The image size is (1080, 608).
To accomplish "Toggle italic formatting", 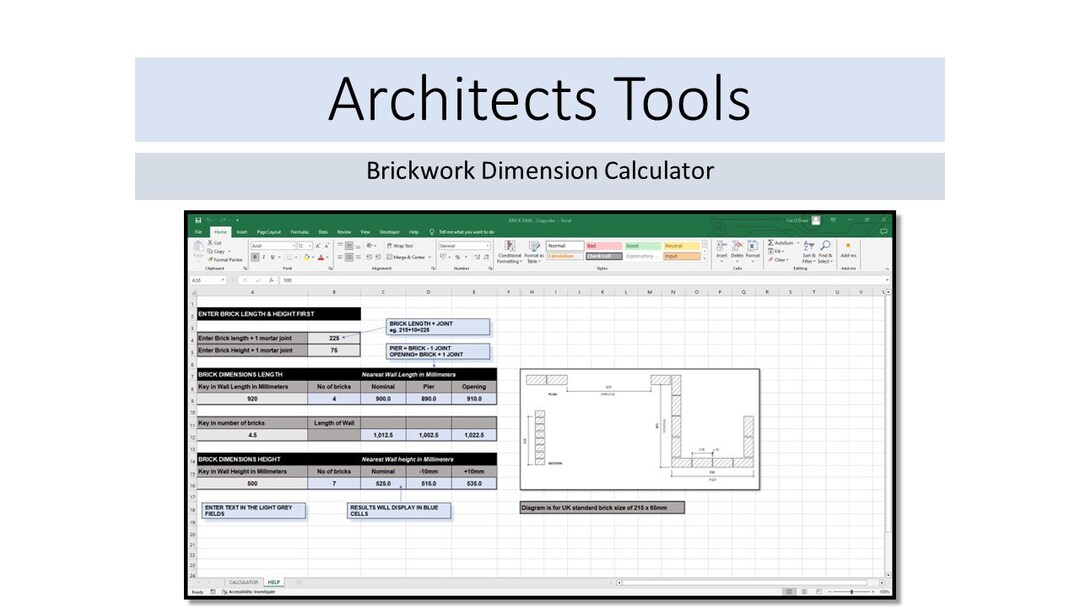I will (x=264, y=257).
